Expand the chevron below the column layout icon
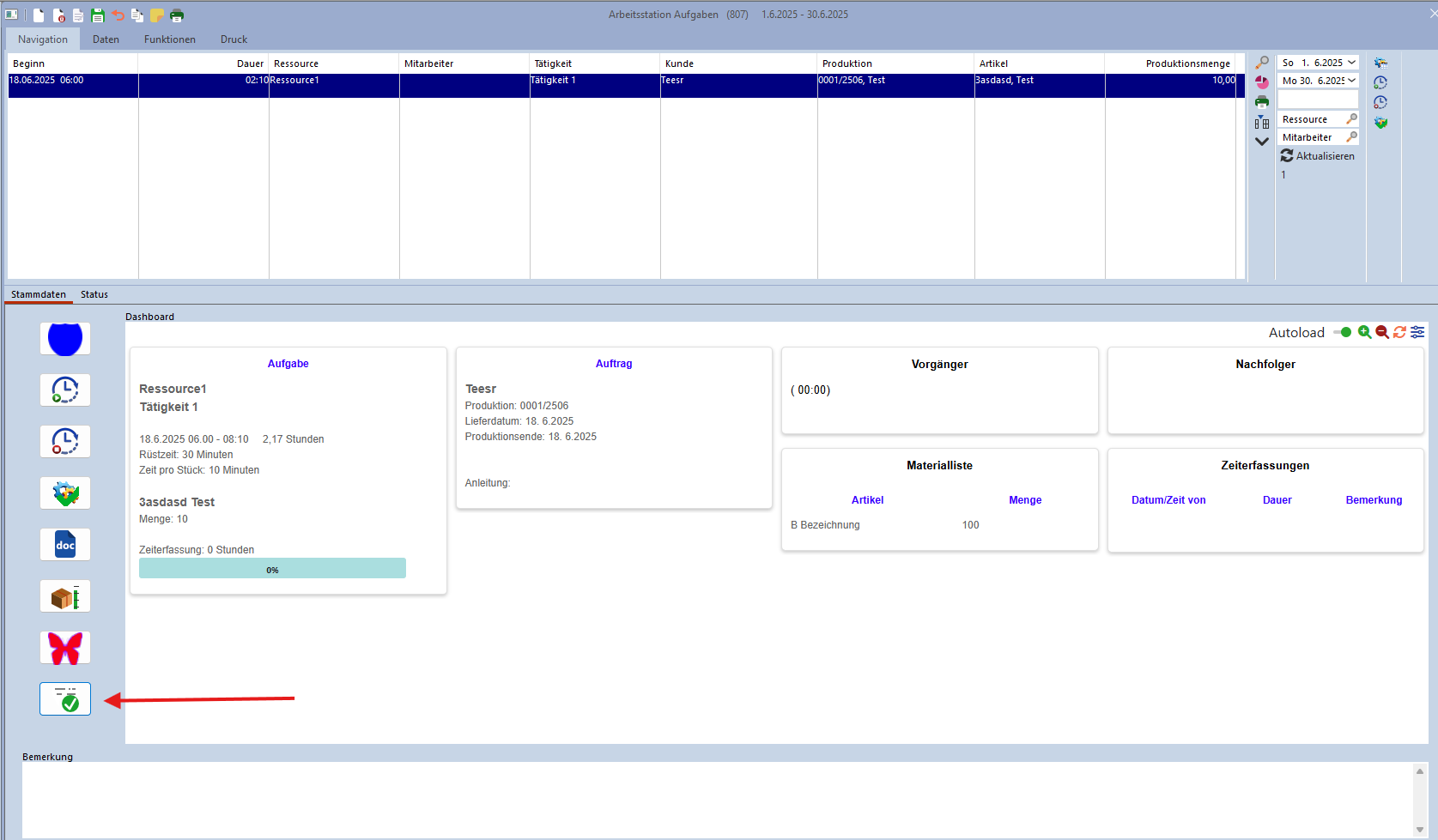 [x=1261, y=142]
